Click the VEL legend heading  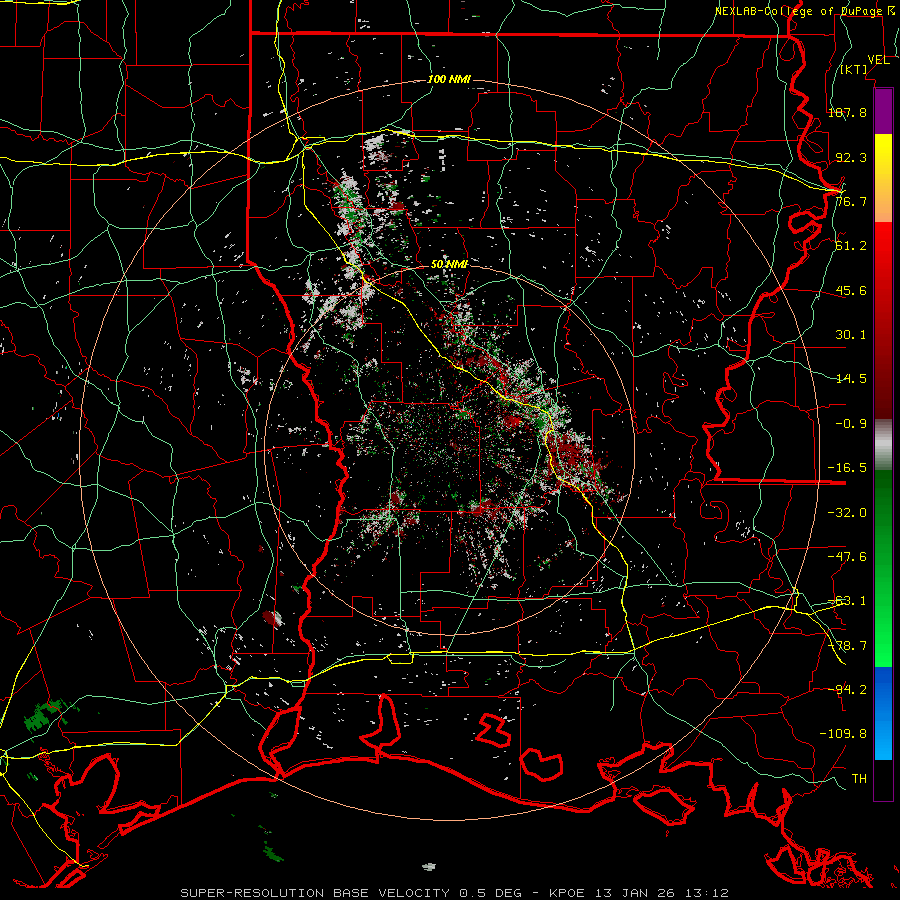(878, 60)
